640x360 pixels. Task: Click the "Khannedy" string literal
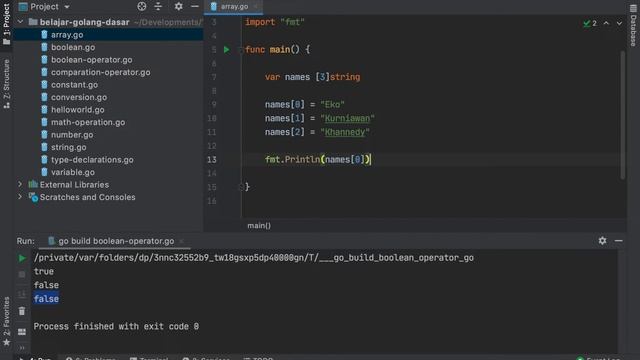point(345,132)
